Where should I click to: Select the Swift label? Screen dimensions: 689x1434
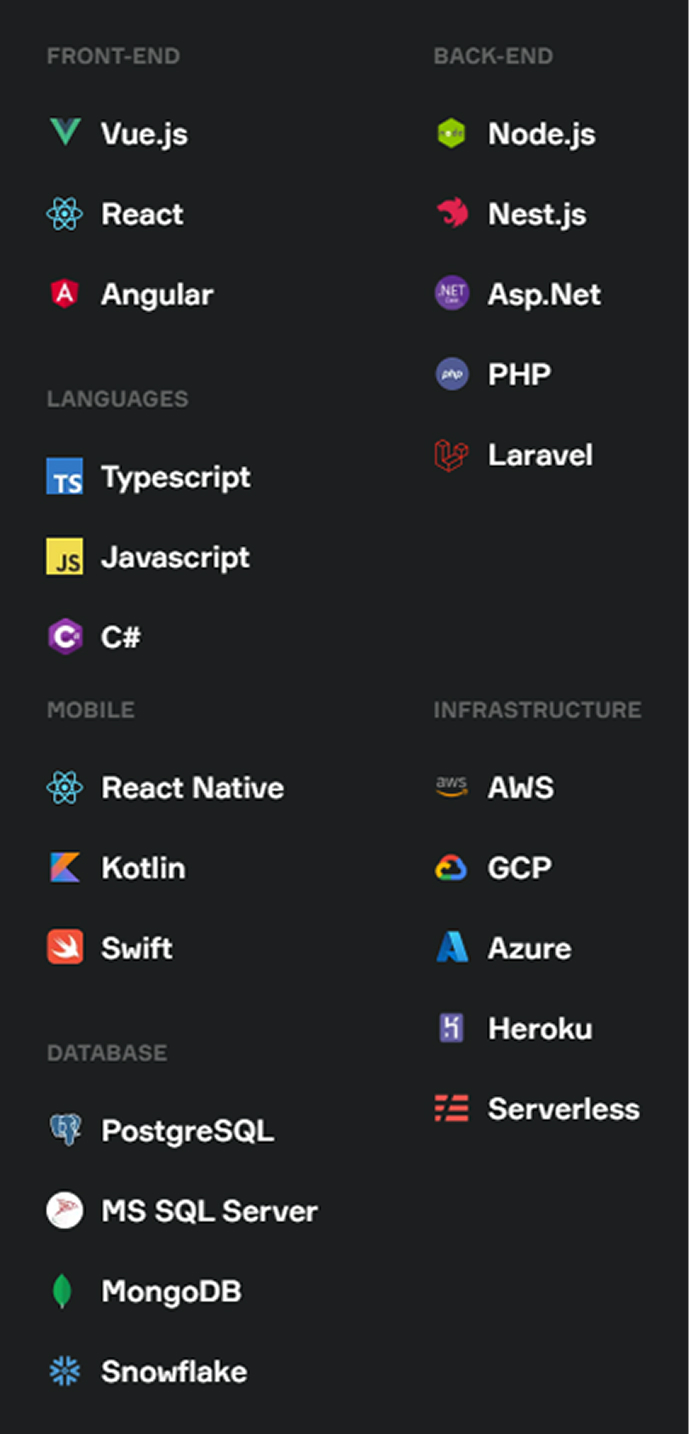point(136,948)
